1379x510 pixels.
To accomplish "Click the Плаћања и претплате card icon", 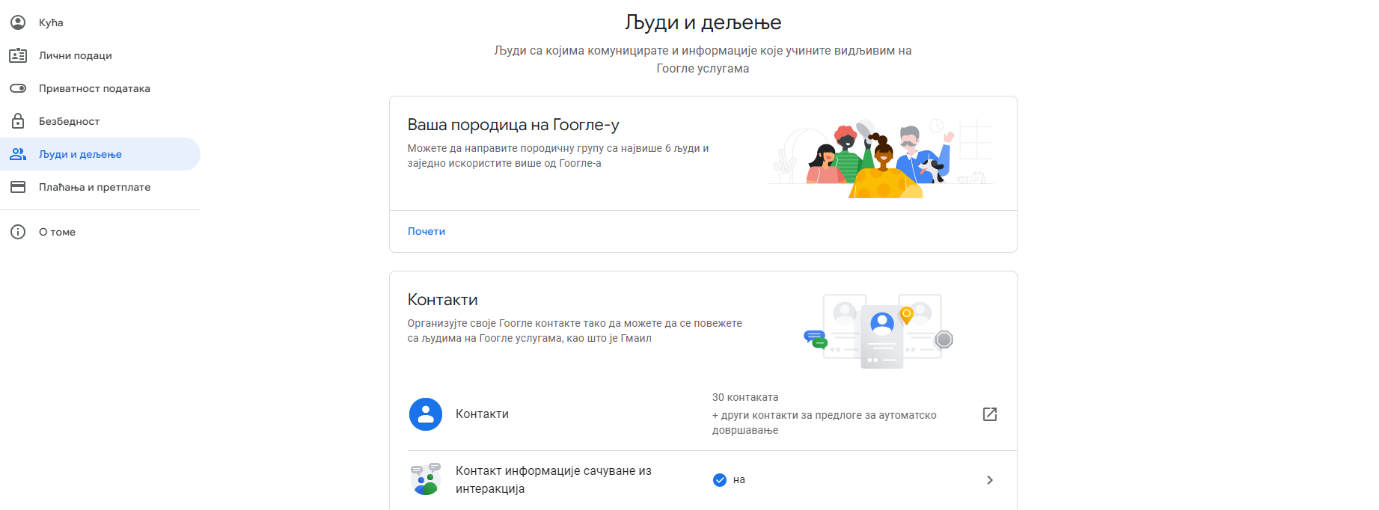I will pyautogui.click(x=17, y=187).
